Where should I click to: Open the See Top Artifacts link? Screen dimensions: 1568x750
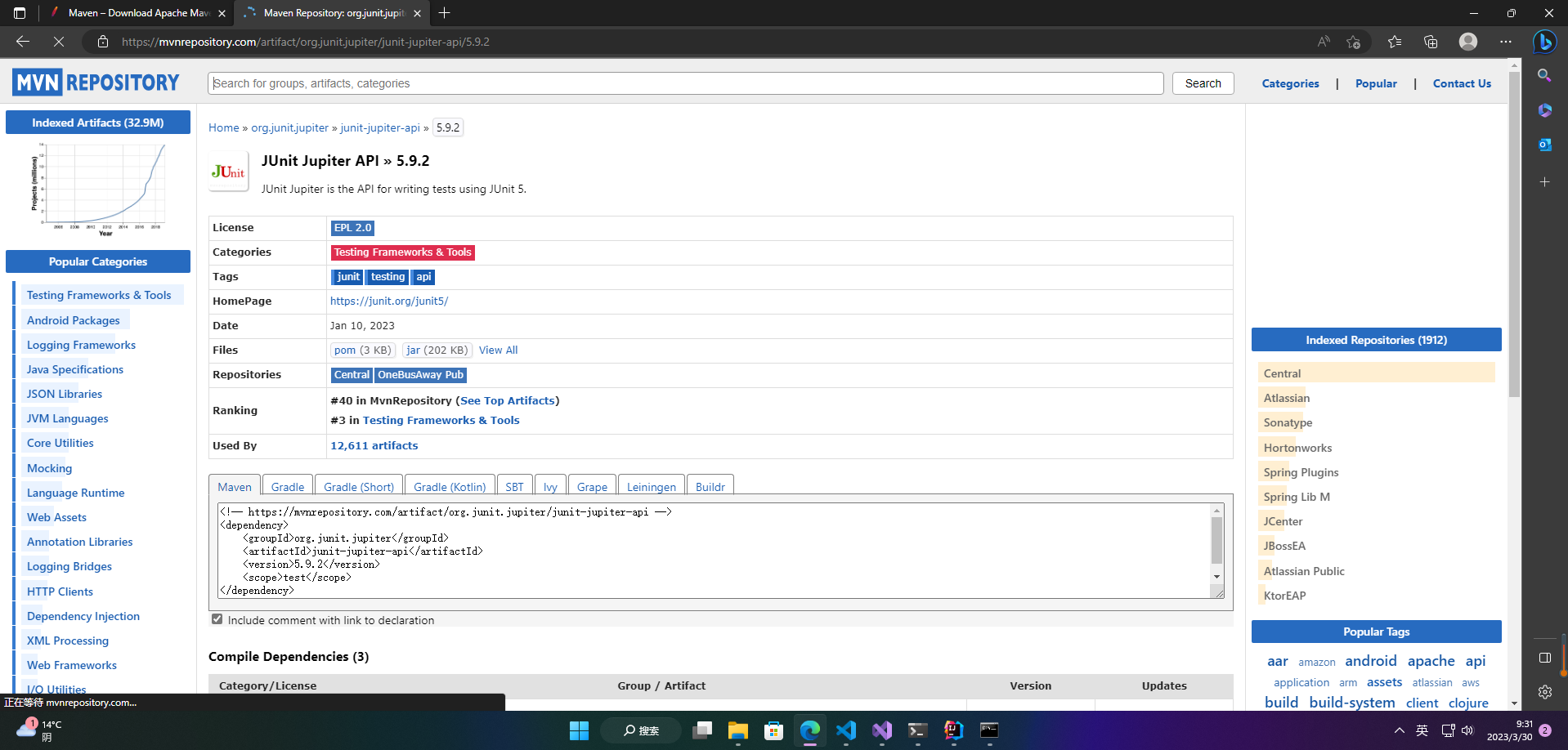point(508,400)
